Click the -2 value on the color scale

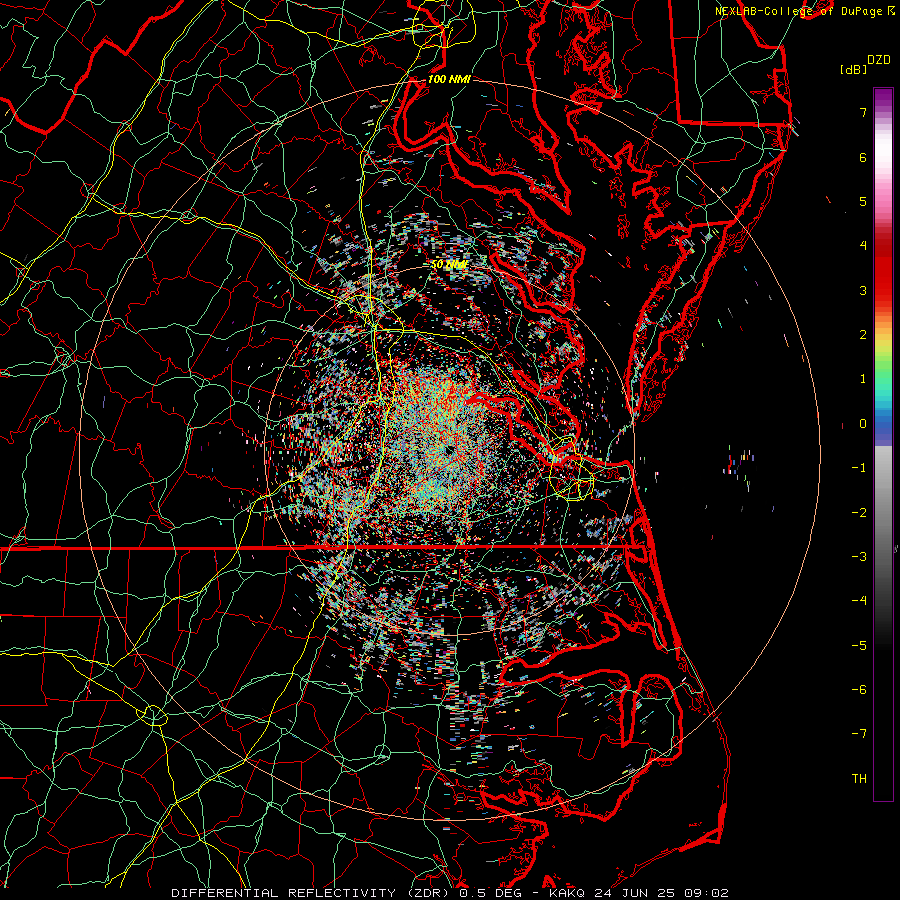tap(859, 513)
